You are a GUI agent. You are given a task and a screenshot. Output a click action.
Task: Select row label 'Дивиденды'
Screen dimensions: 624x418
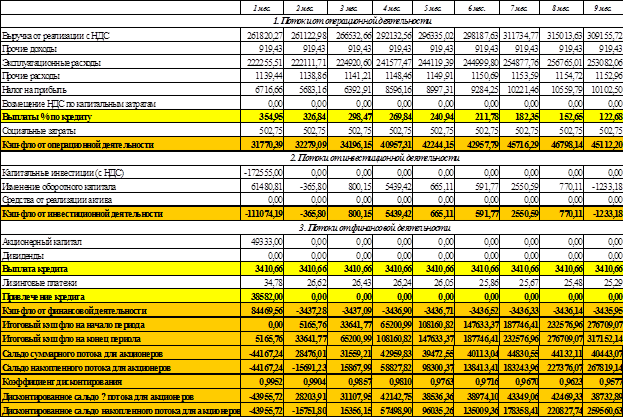tap(23, 256)
